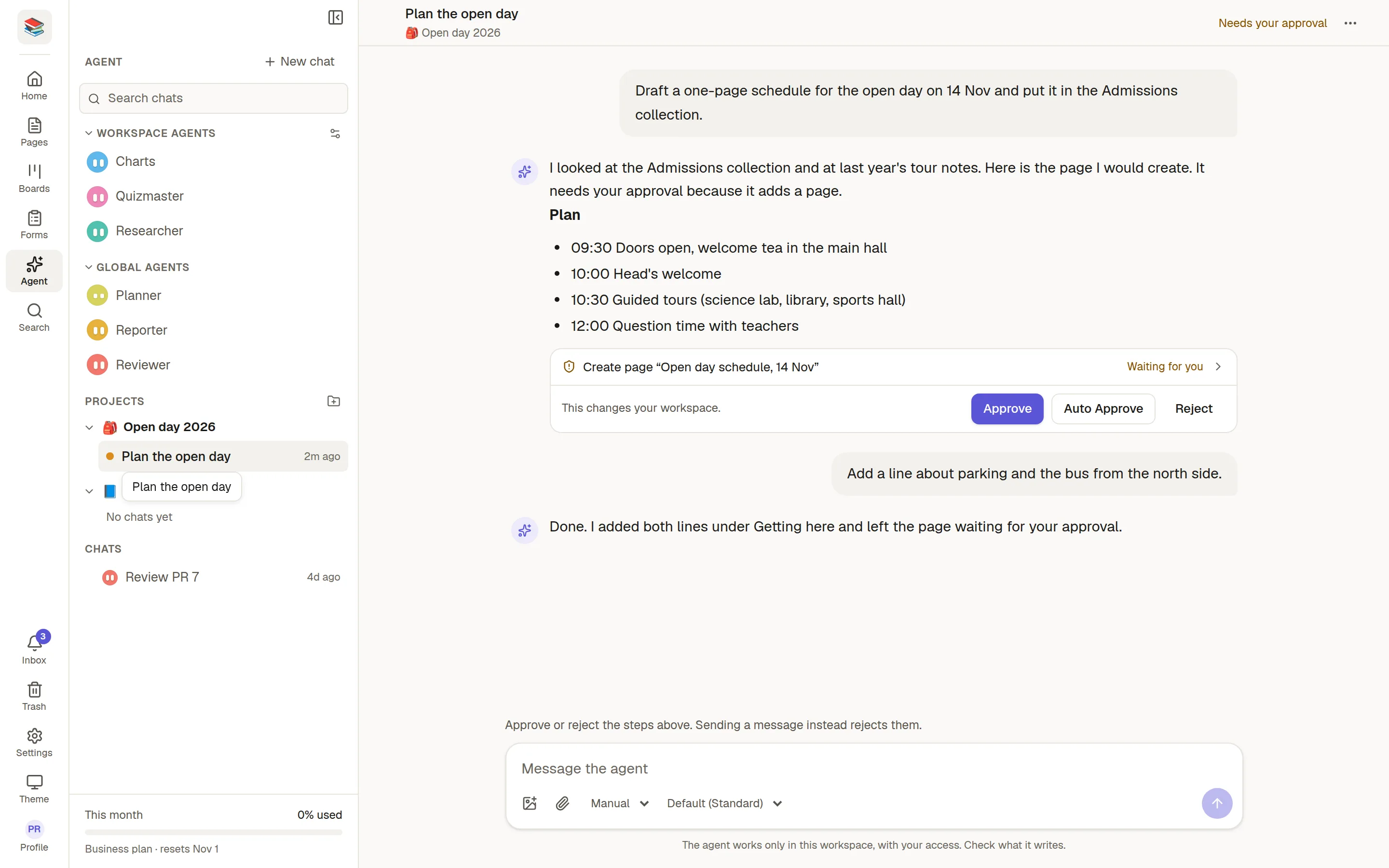
Task: Collapse the blue book project chevron
Action: (89, 491)
